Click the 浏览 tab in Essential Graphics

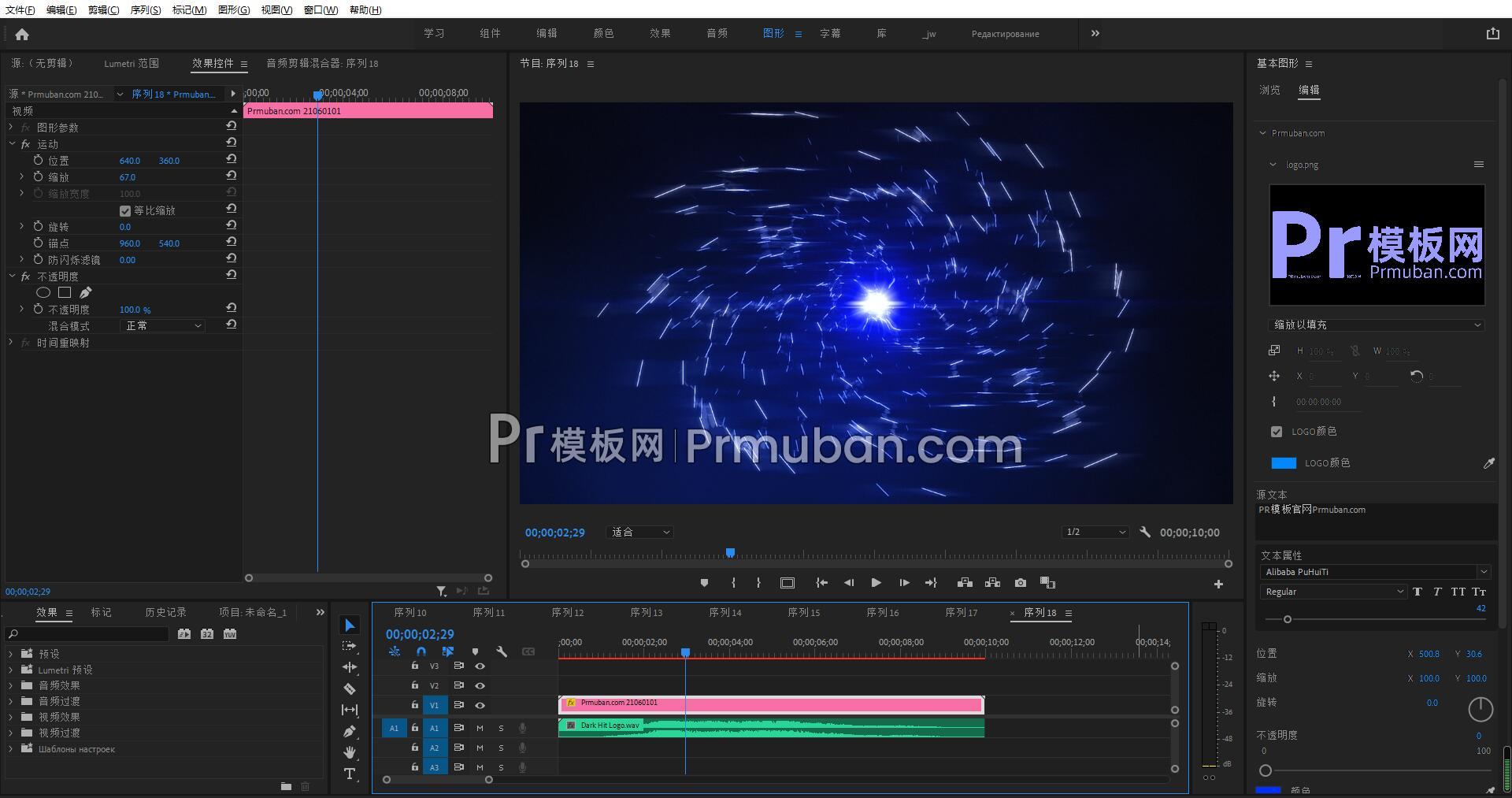[x=1269, y=90]
